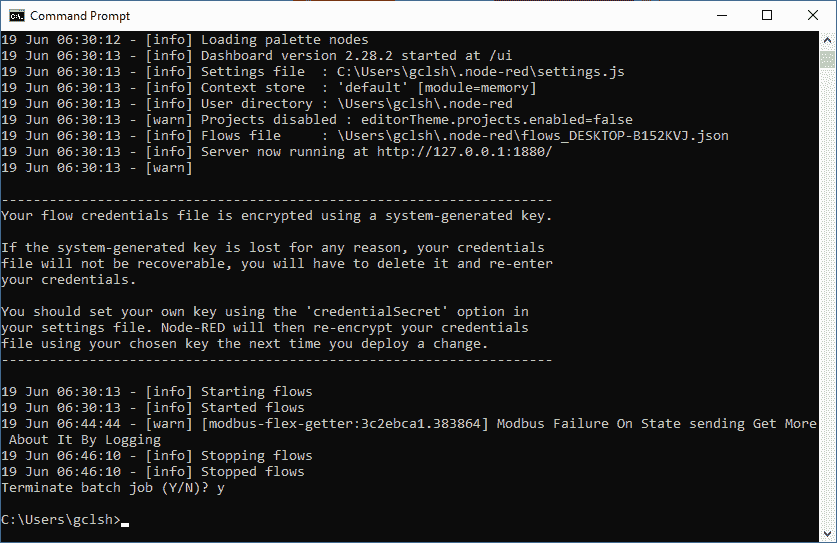The width and height of the screenshot is (837, 543).
Task: Click the 'Starting flows' log entry
Action: 156,391
